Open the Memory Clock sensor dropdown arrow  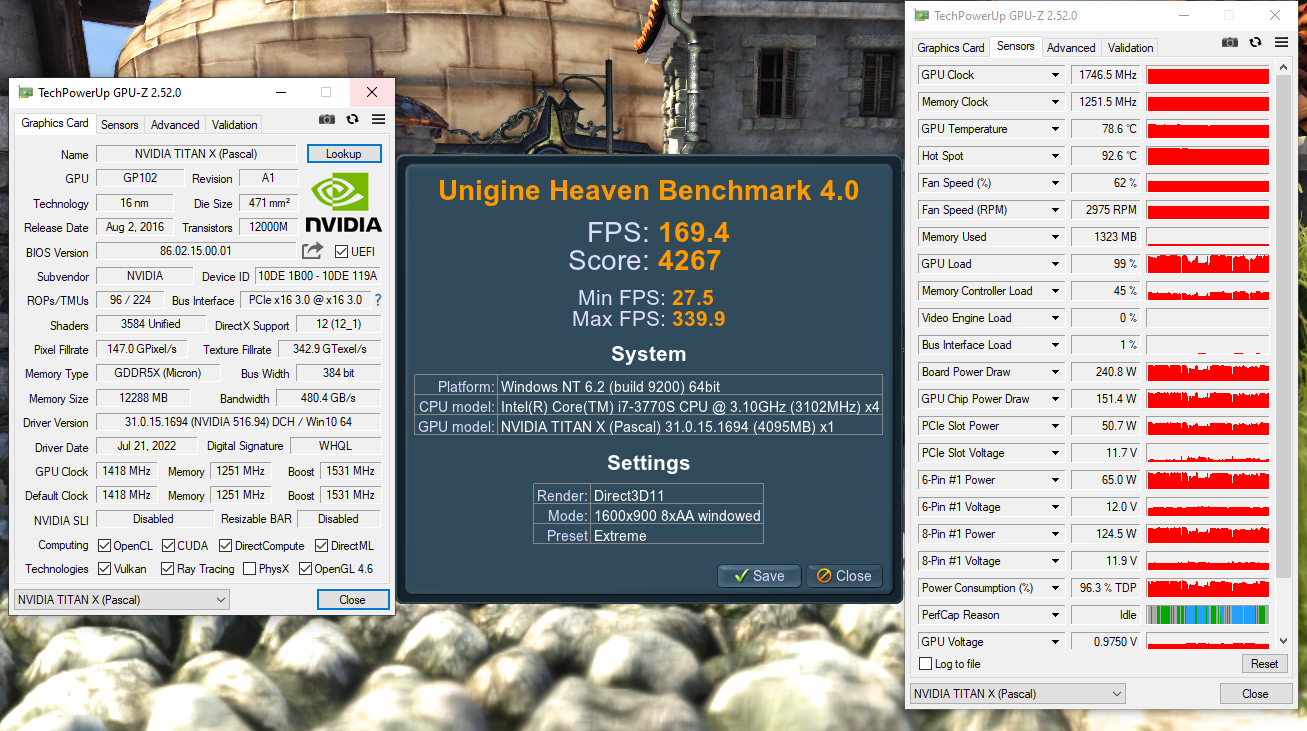[1055, 102]
